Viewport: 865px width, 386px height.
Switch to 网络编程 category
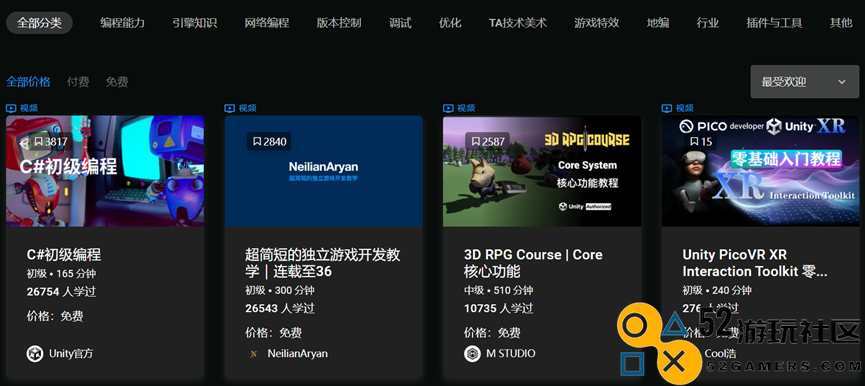tap(267, 23)
